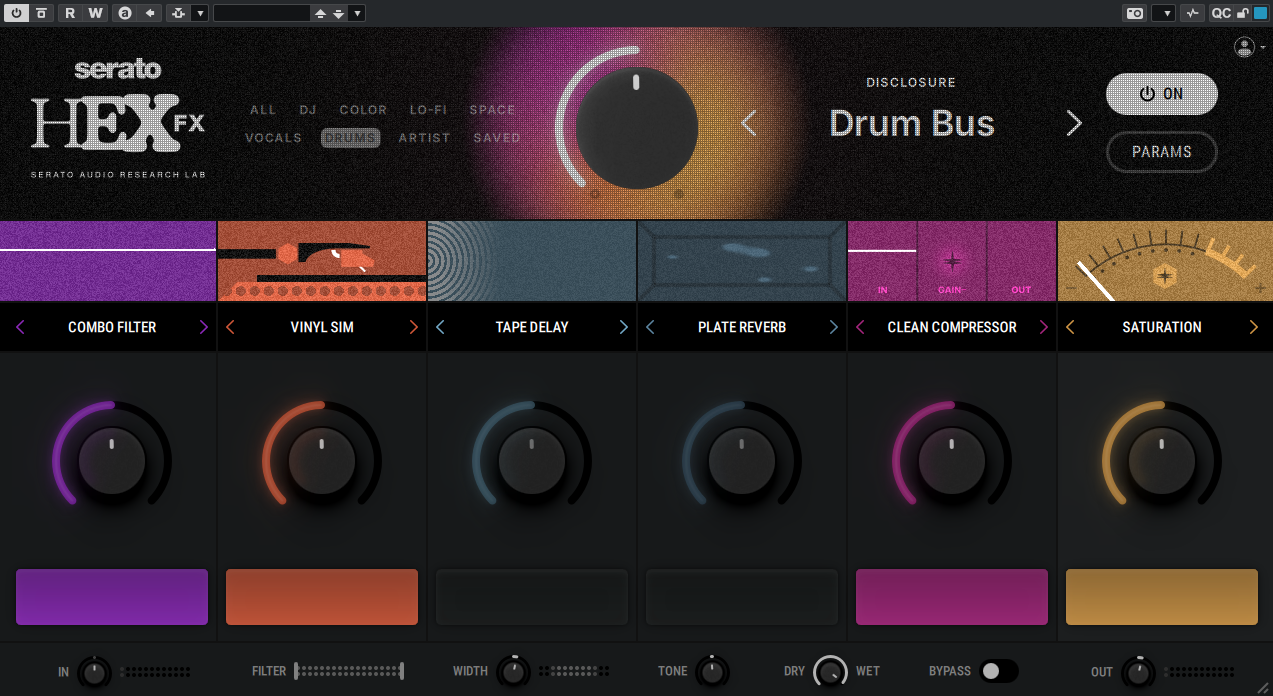Click the Combo Filter visual display

coord(108,261)
